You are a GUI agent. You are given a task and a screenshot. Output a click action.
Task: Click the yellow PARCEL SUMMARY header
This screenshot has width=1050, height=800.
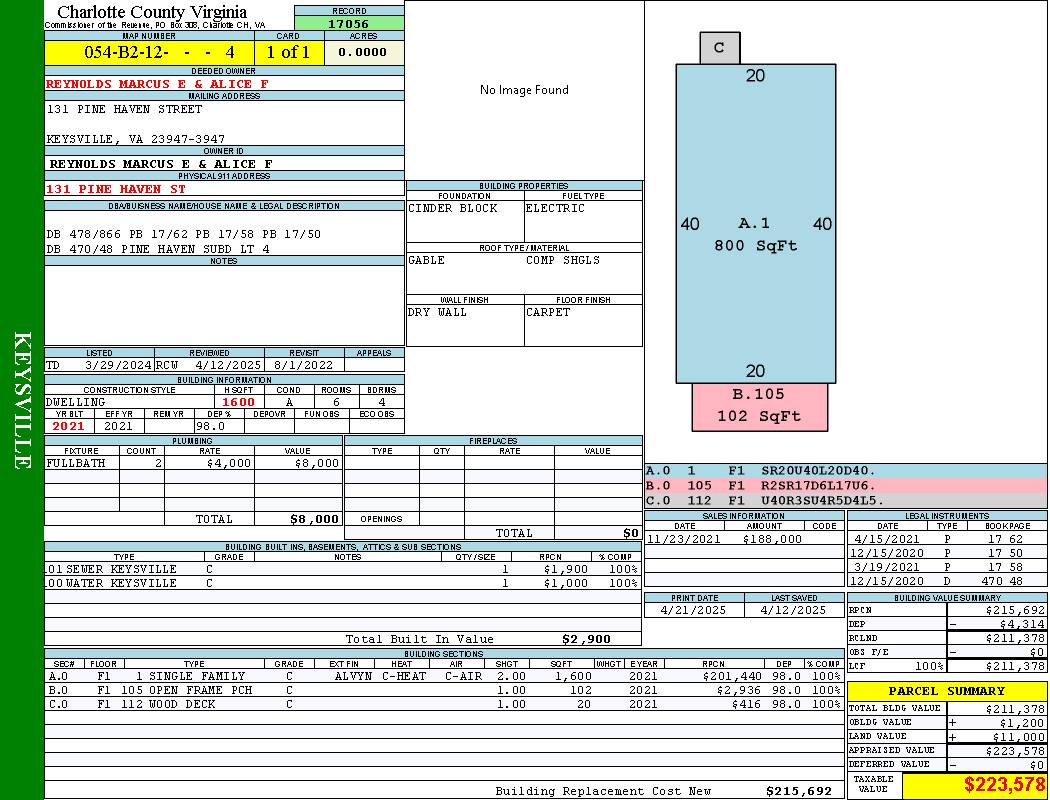[x=947, y=691]
